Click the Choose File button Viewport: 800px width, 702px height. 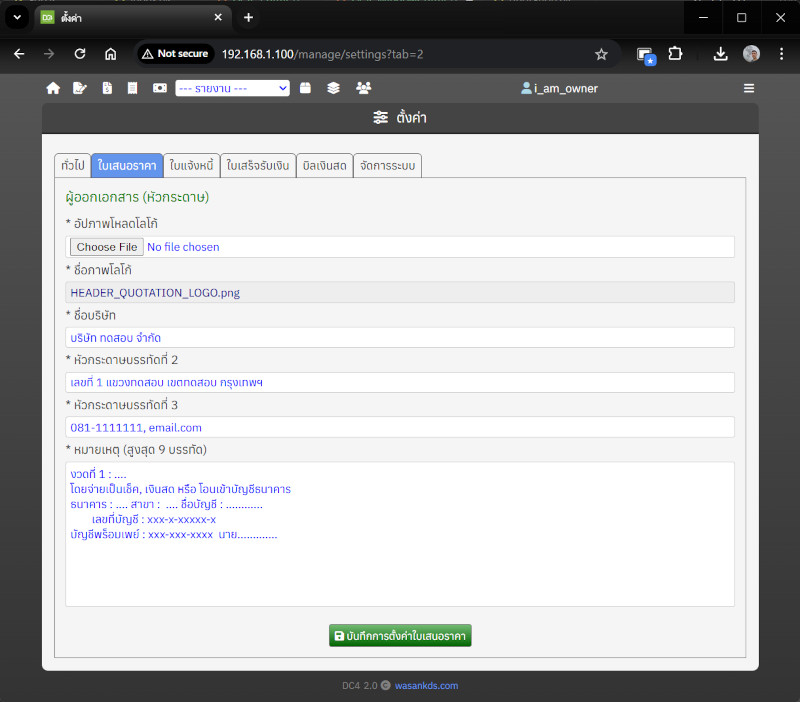[x=106, y=247]
